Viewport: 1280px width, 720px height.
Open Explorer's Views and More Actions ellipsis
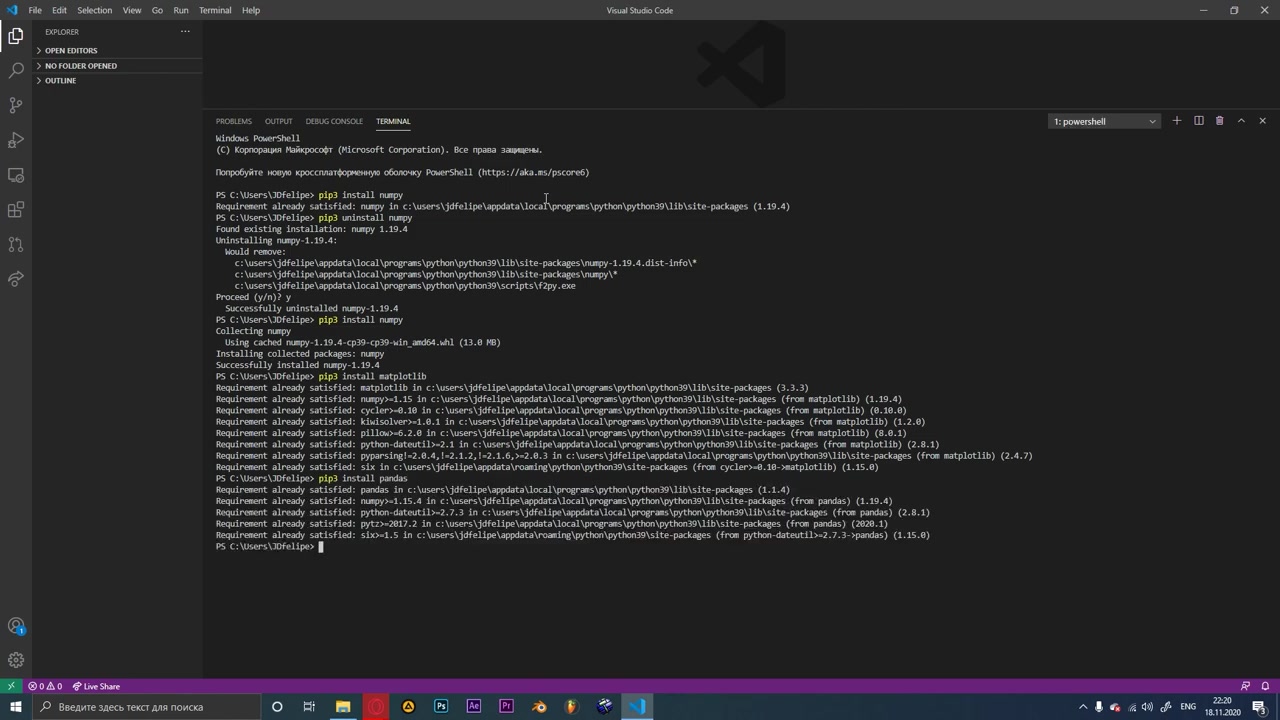[x=185, y=32]
